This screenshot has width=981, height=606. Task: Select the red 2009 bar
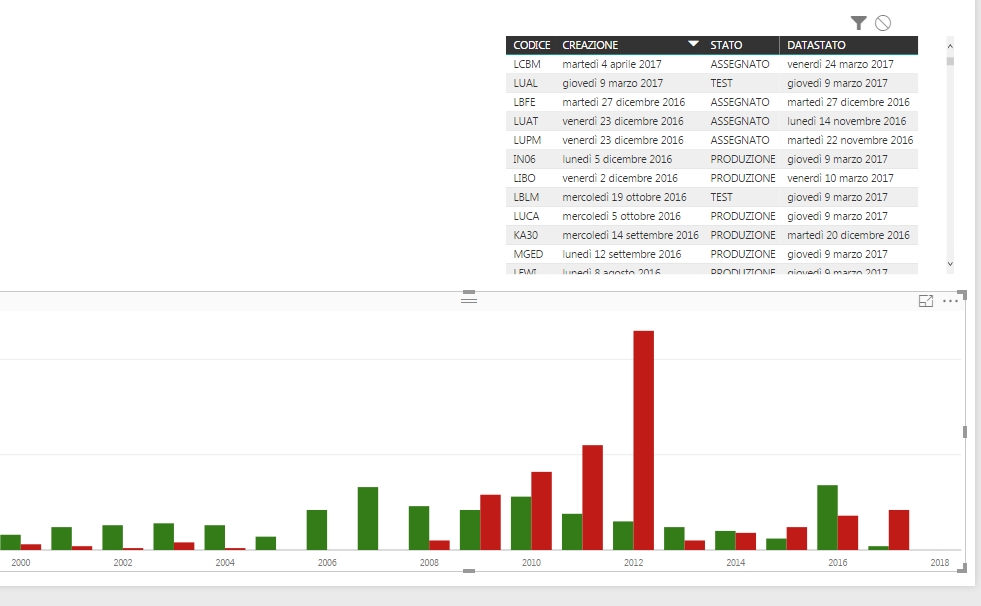click(490, 522)
